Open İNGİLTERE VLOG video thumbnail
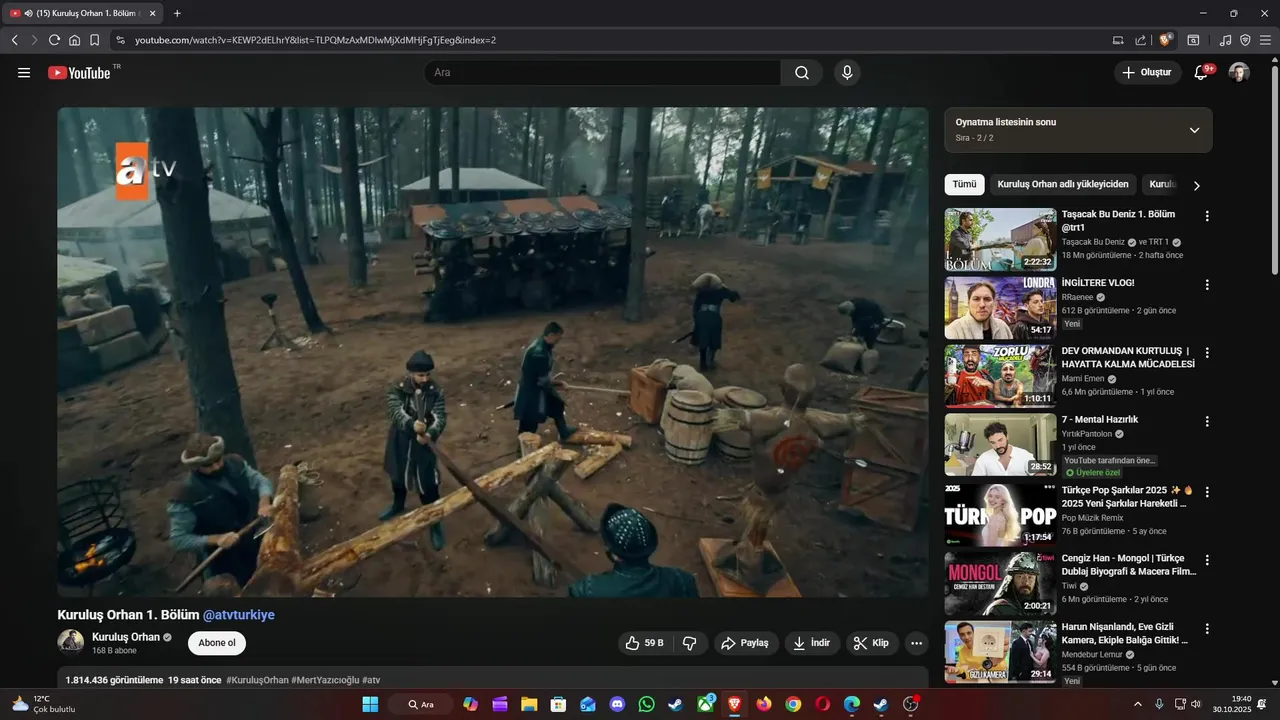The image size is (1280, 720). click(1000, 308)
